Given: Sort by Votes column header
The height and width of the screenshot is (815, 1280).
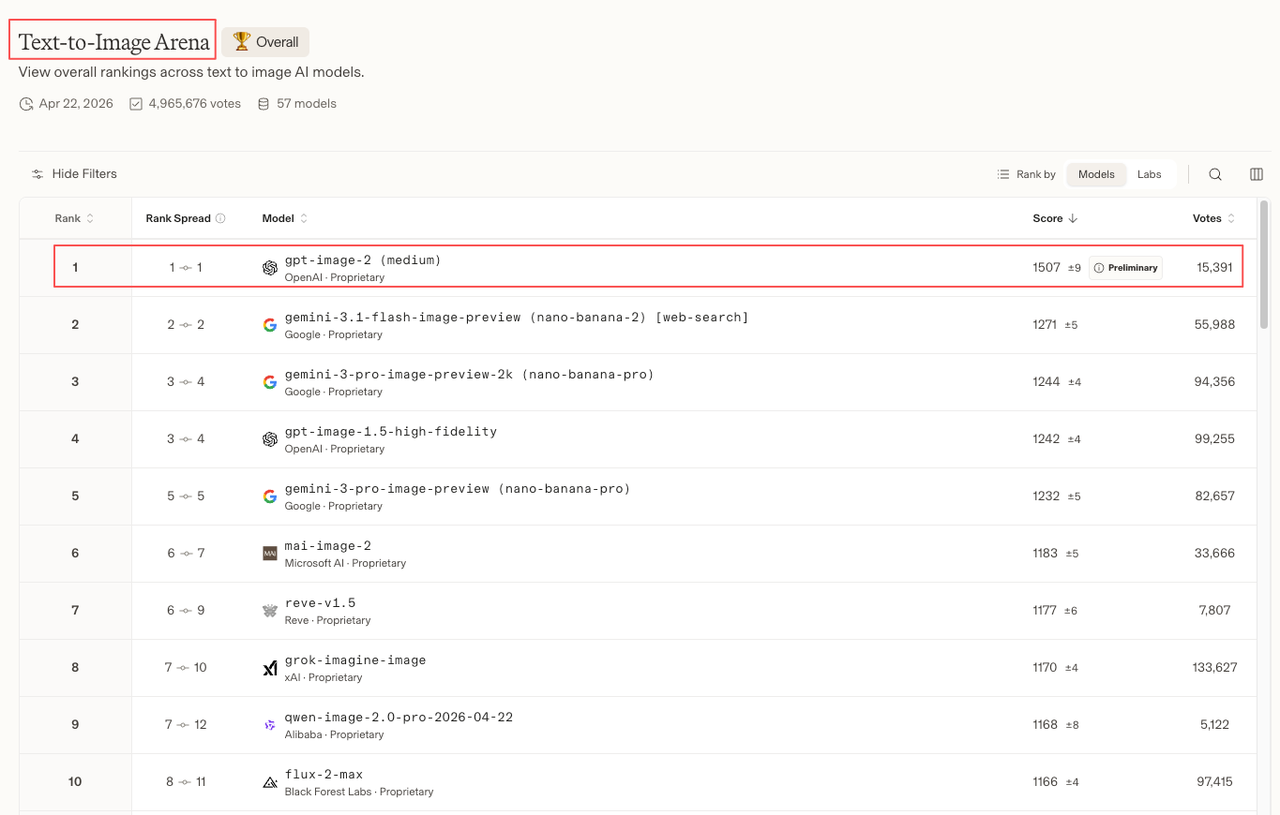Looking at the screenshot, I should coord(1214,218).
